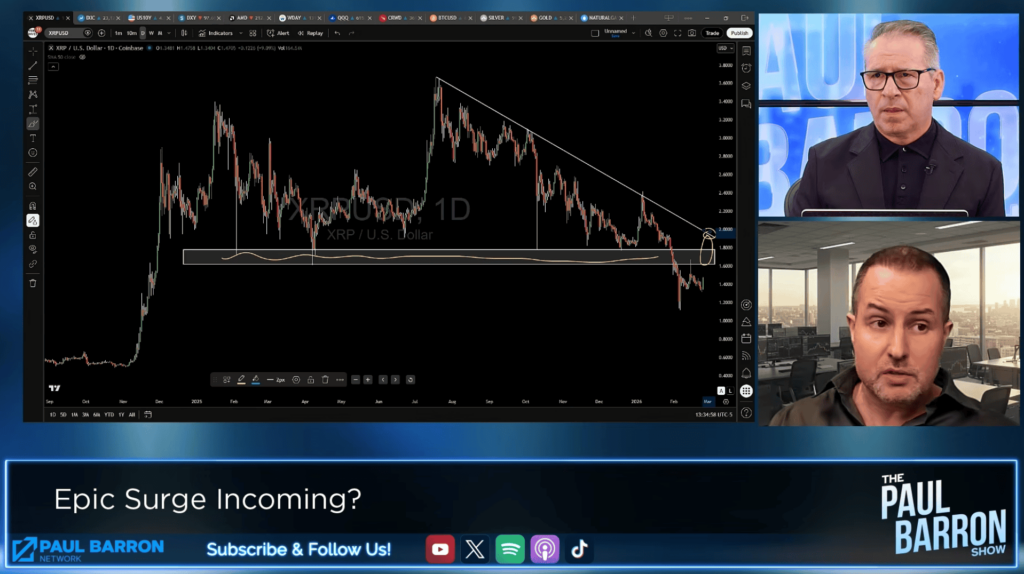This screenshot has width=1024, height=574.
Task: Open the emoji and icons drawing tool
Action: [x=33, y=153]
